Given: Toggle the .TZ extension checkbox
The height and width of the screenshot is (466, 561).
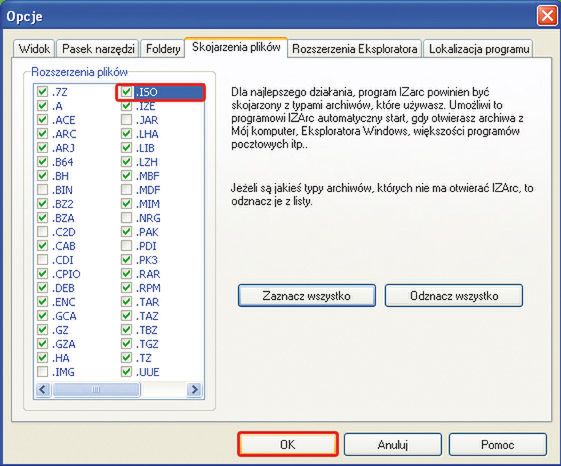Looking at the screenshot, I should click(126, 357).
